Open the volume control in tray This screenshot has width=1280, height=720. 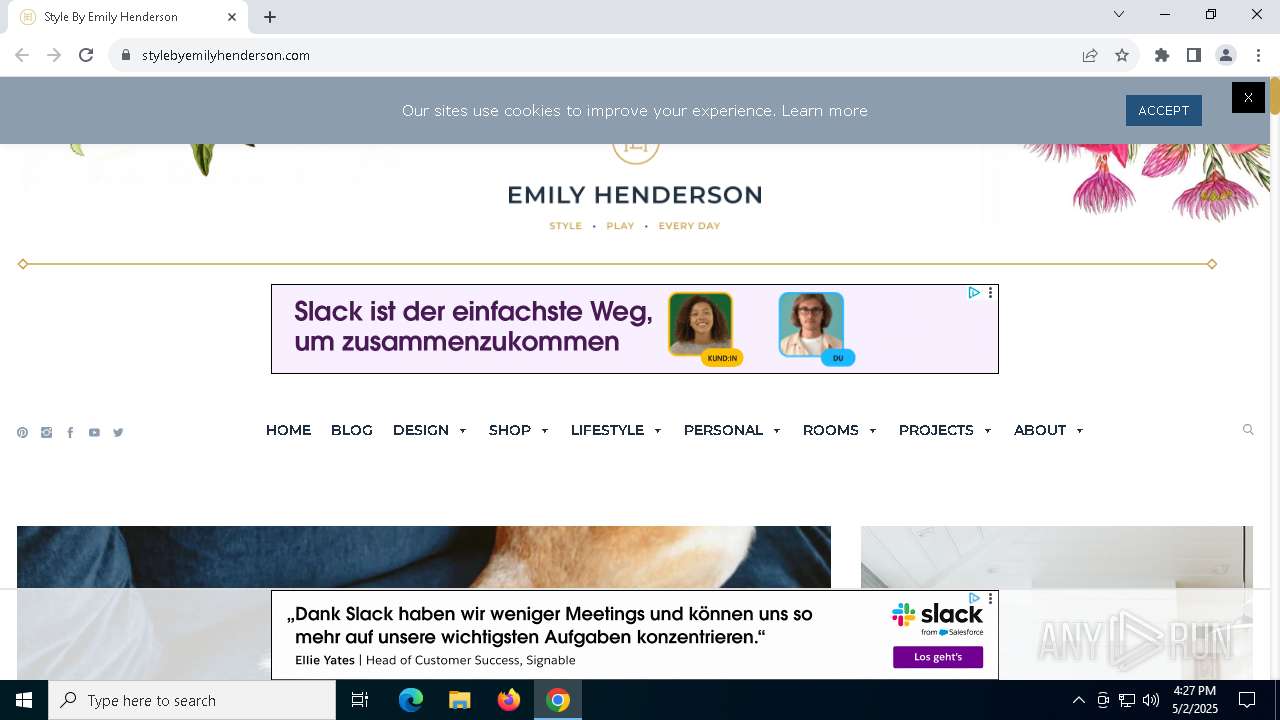(x=1151, y=700)
